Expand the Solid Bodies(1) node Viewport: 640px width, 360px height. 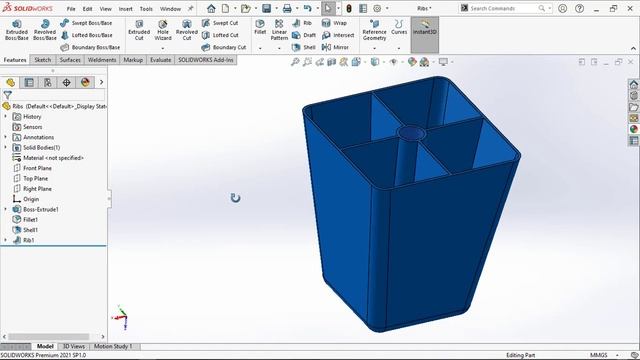(6, 147)
